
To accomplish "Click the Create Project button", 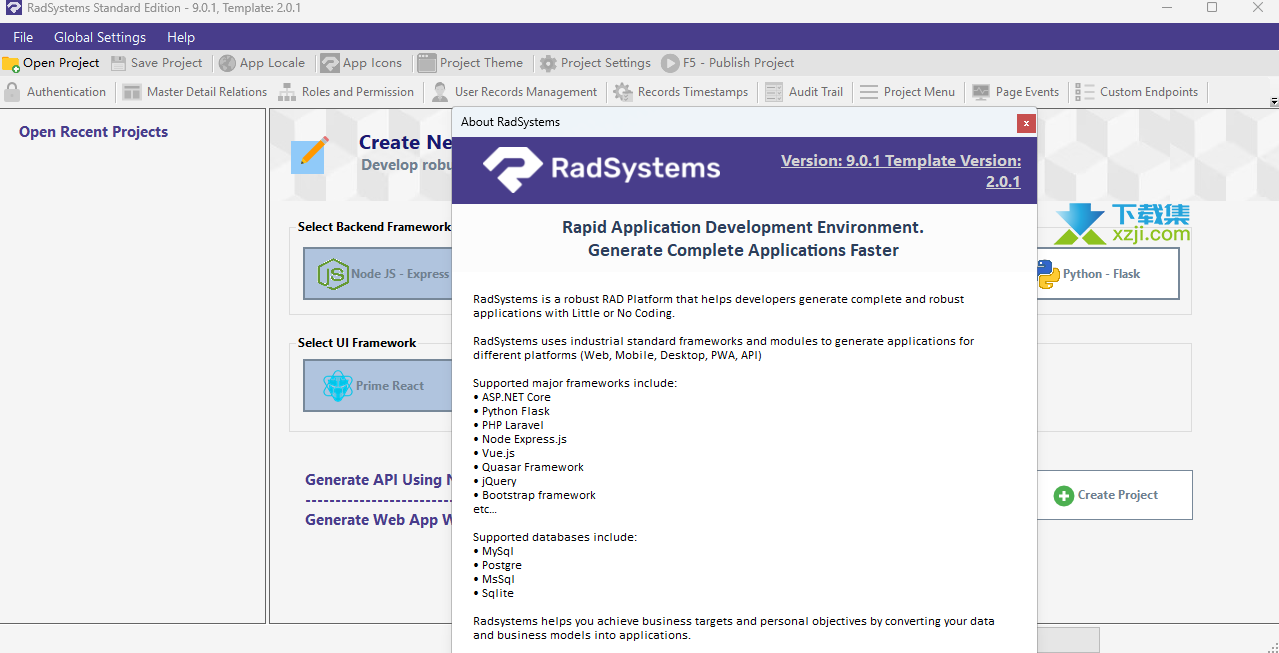I will 1114,495.
